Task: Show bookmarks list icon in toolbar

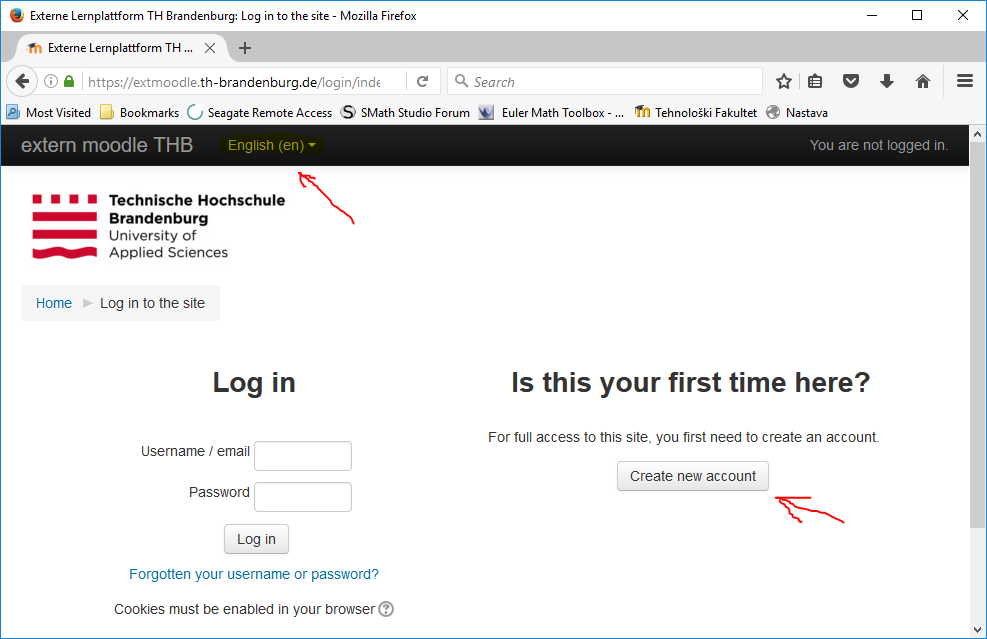Action: click(816, 82)
